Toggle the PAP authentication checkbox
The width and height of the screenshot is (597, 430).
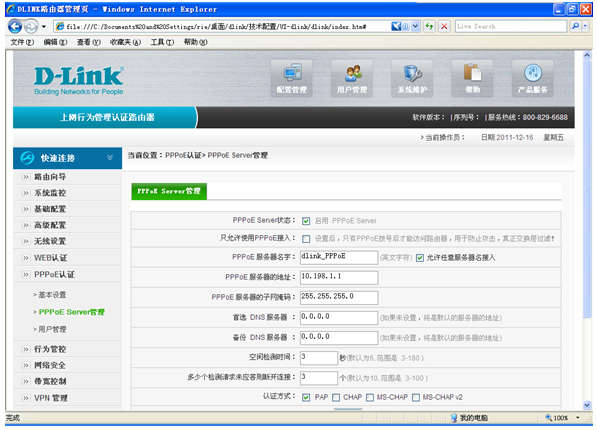coord(306,398)
